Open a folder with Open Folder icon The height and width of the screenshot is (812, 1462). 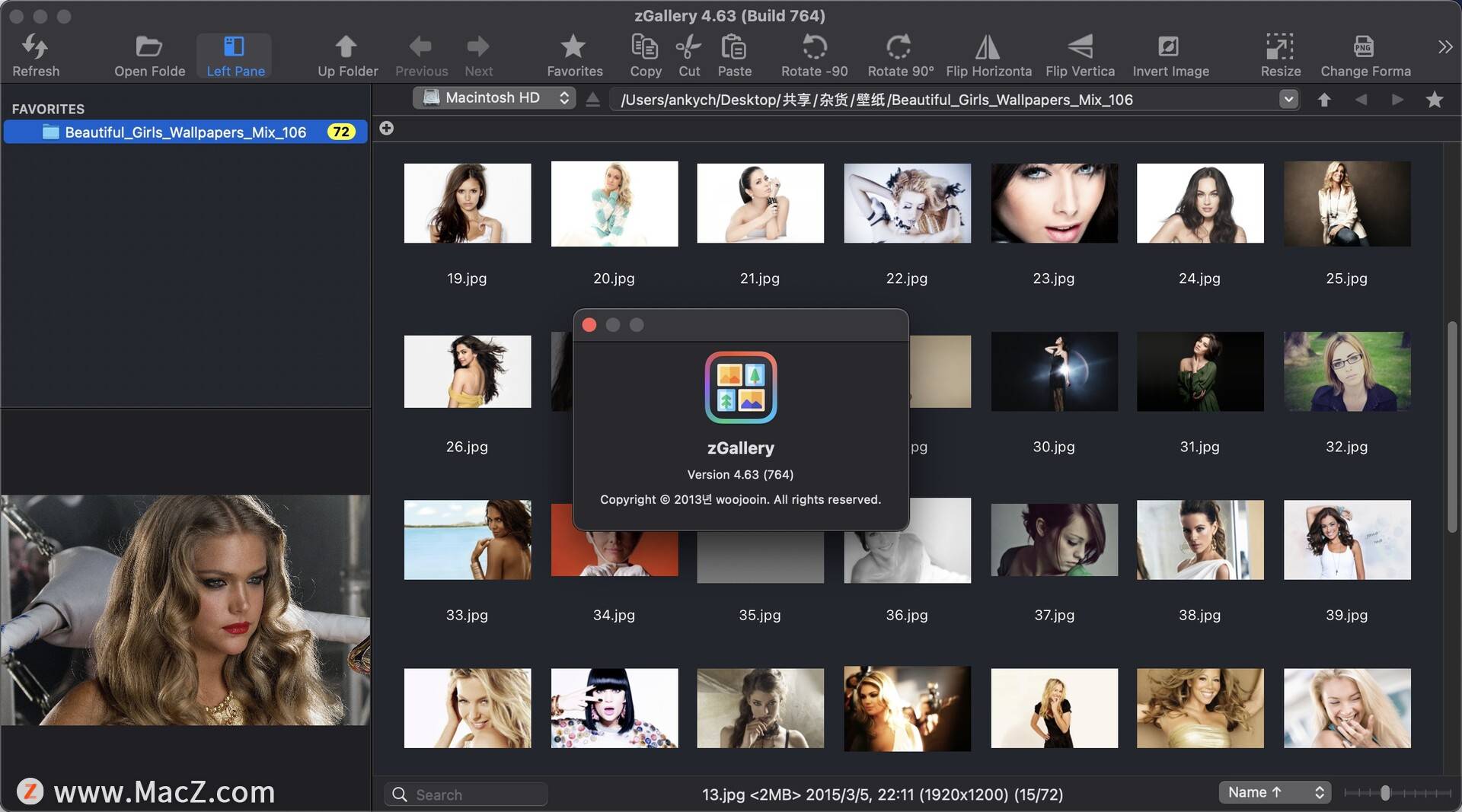[148, 47]
